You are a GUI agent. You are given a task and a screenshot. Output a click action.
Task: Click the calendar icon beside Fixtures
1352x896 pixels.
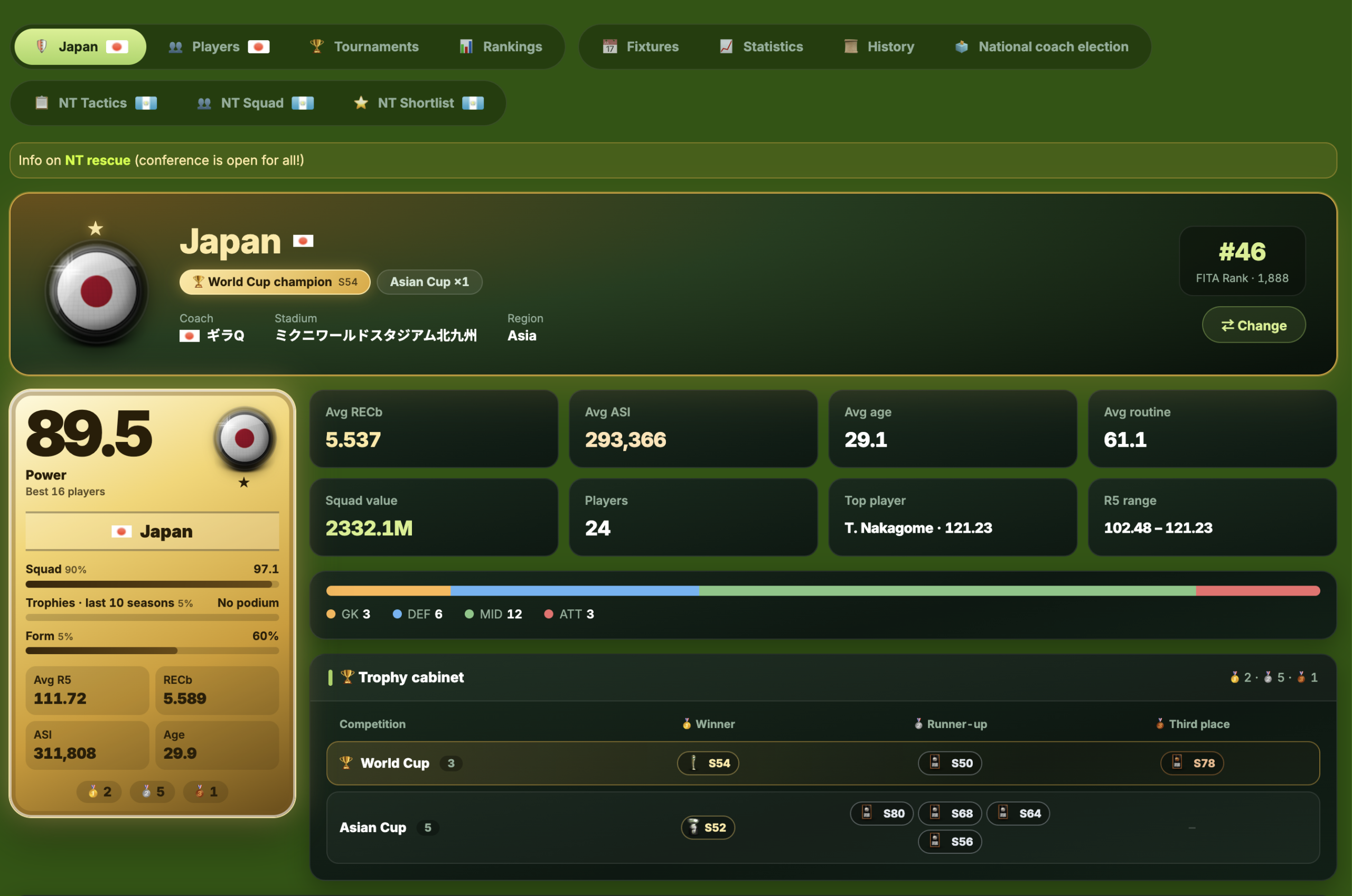click(609, 46)
